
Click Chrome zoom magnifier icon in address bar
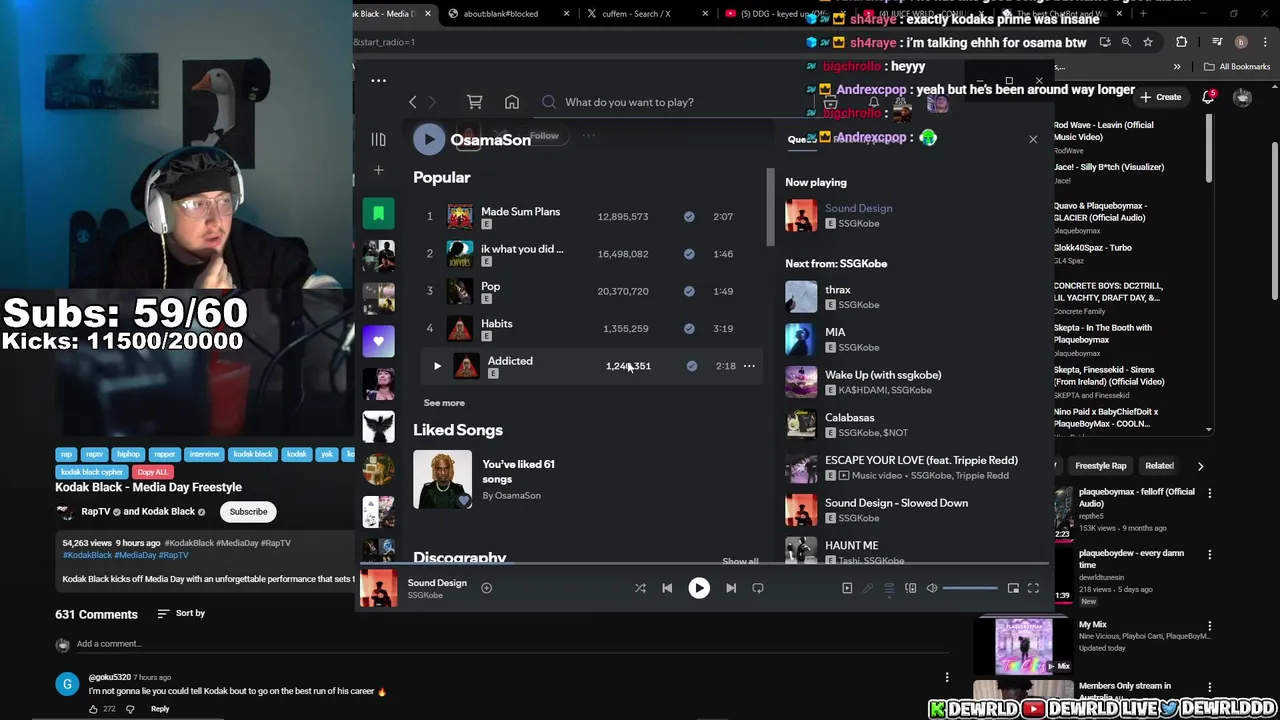pos(1126,42)
